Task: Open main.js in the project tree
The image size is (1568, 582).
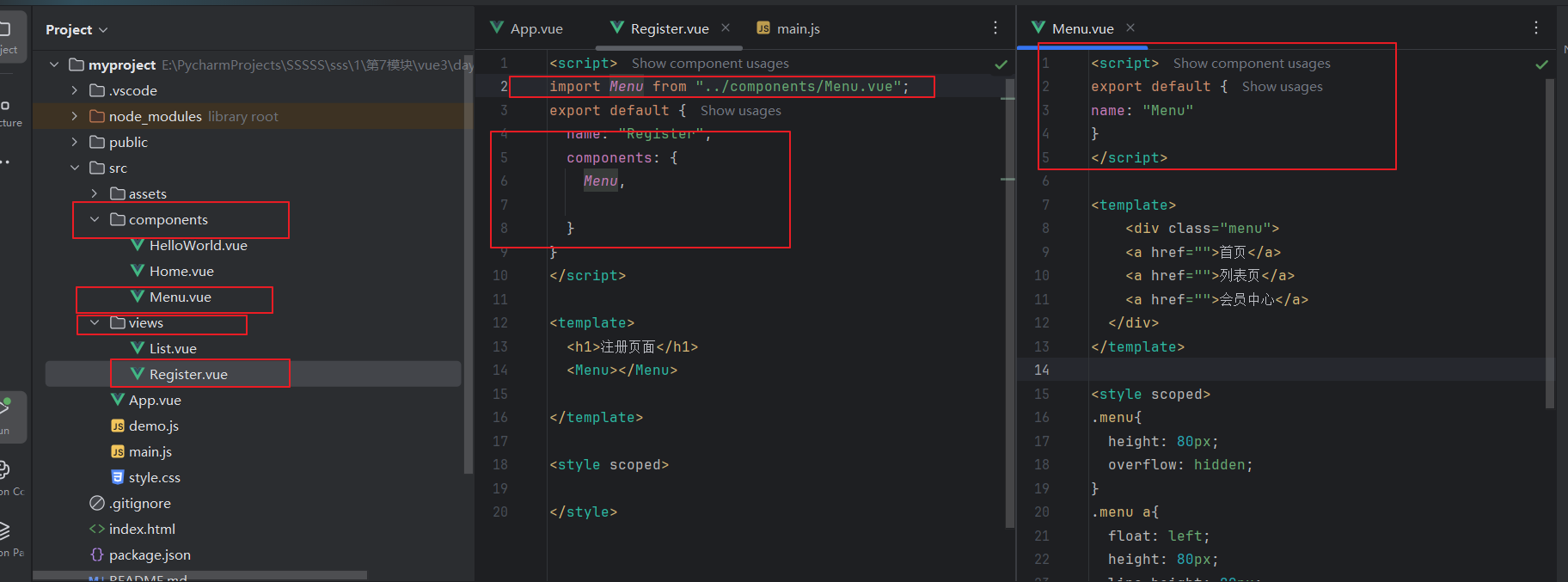Action: coord(150,451)
